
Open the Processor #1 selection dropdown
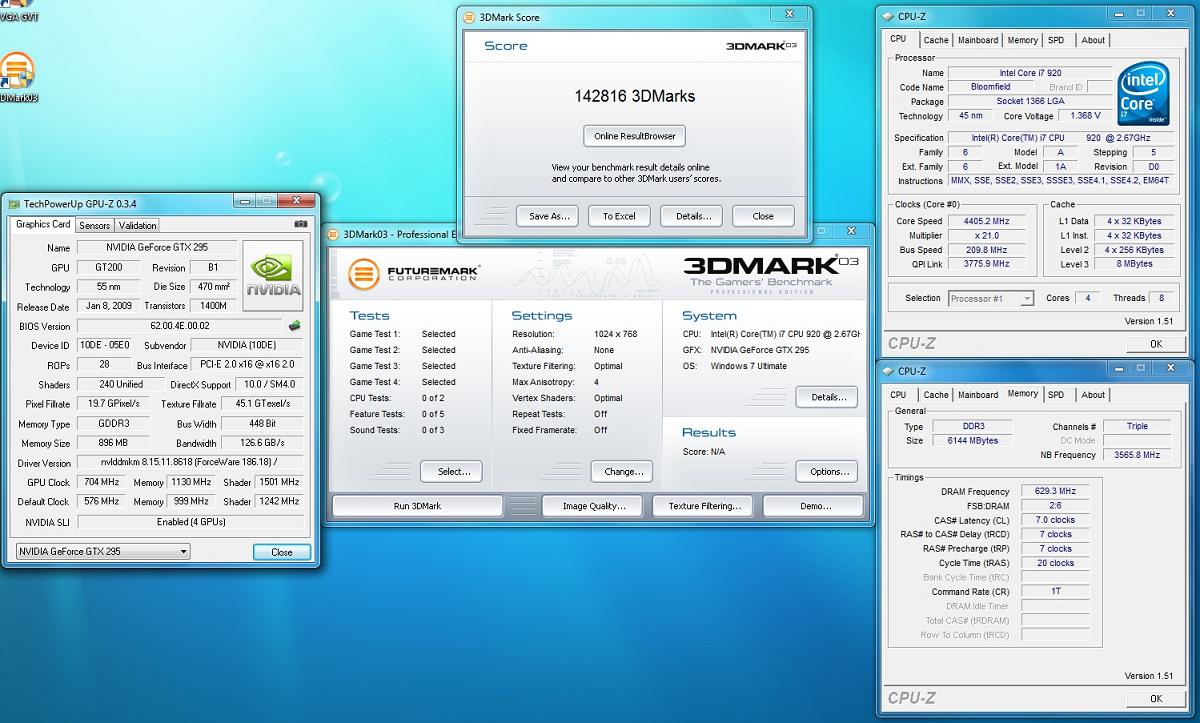pyautogui.click(x=991, y=298)
